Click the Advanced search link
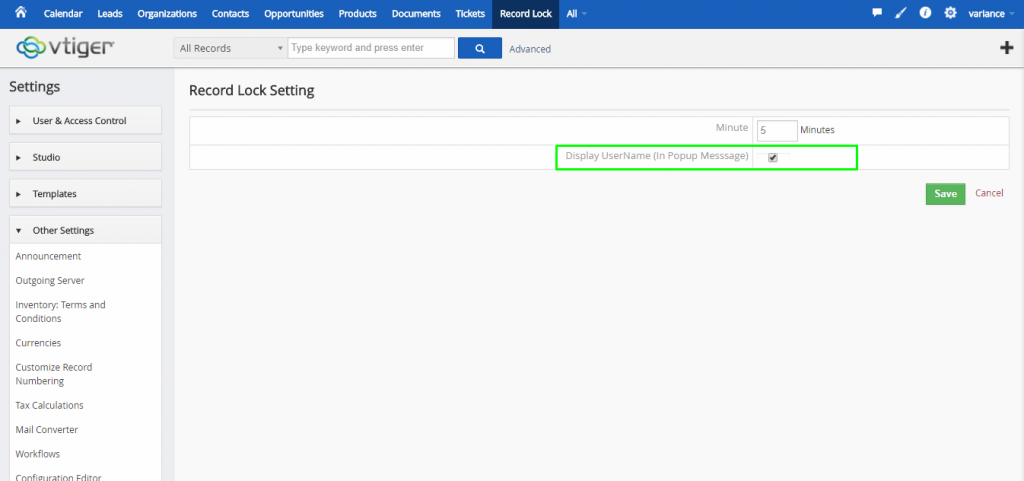This screenshot has width=1024, height=481. pos(530,49)
